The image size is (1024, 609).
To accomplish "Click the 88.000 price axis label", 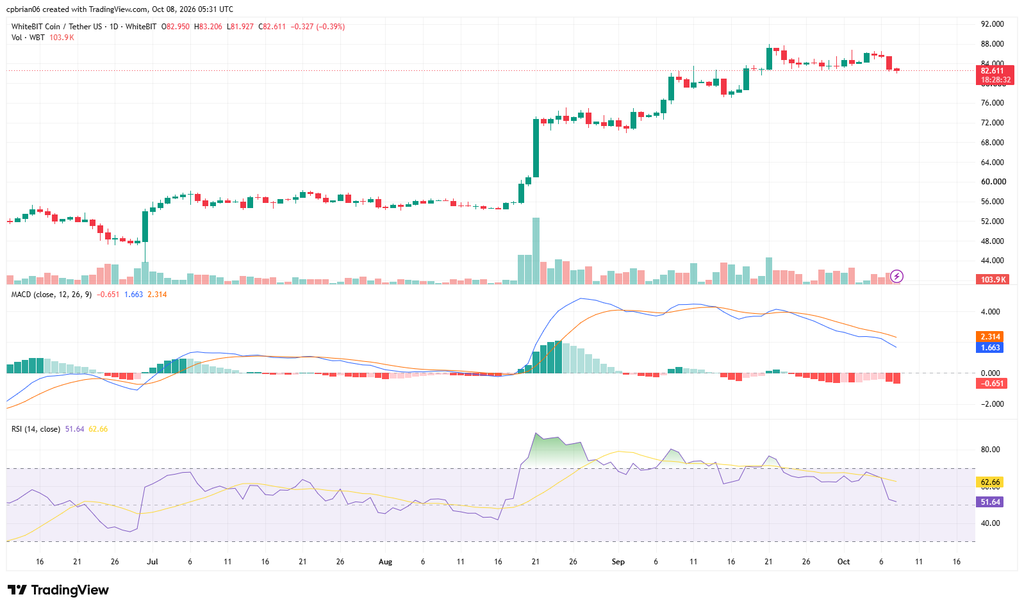I will pyautogui.click(x=992, y=44).
